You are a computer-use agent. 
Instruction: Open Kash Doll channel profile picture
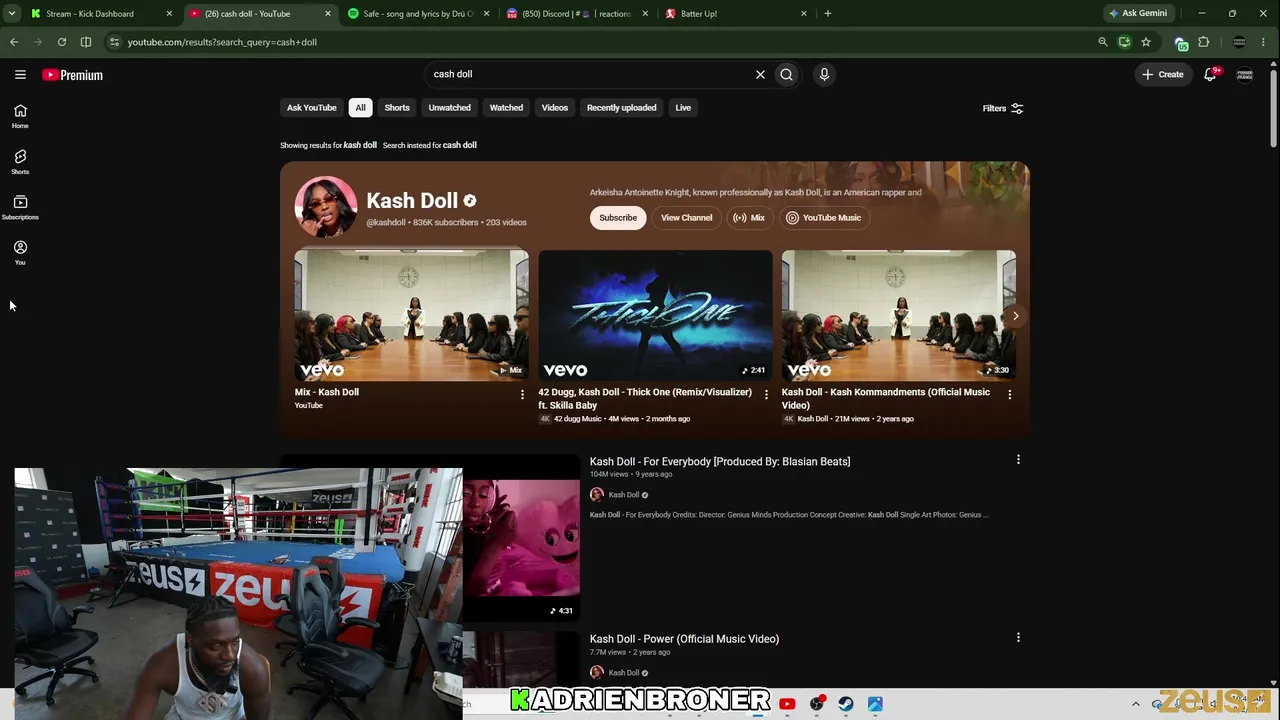(x=325, y=207)
